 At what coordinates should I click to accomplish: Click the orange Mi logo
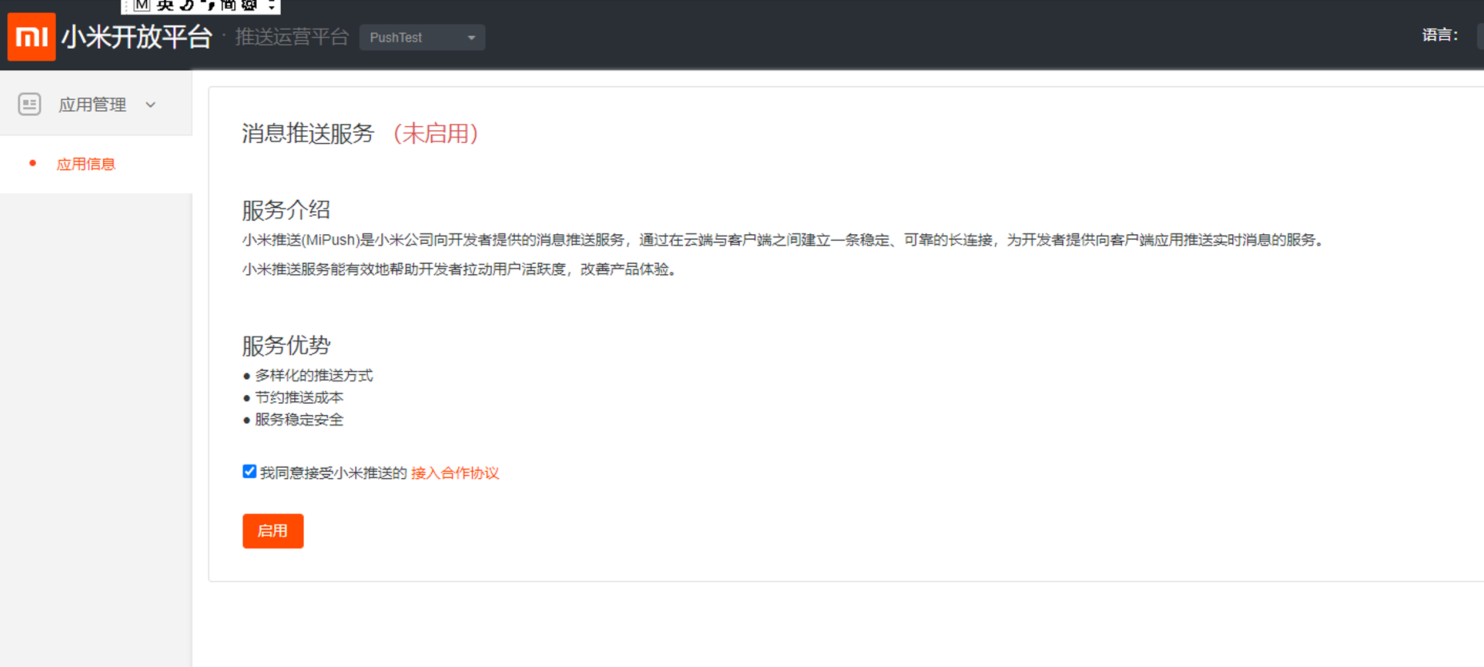click(31, 37)
